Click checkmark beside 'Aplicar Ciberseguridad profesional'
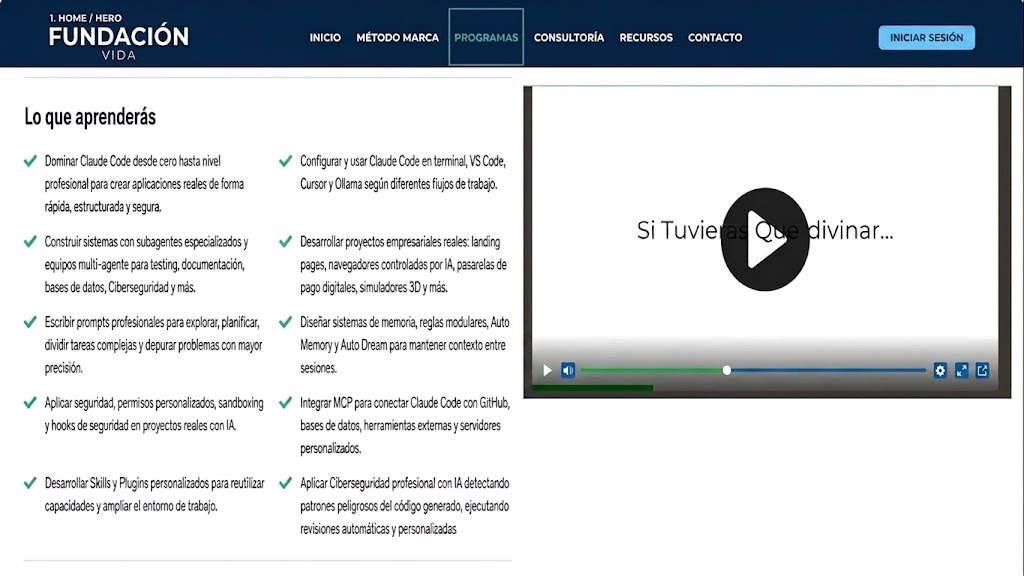 (285, 483)
